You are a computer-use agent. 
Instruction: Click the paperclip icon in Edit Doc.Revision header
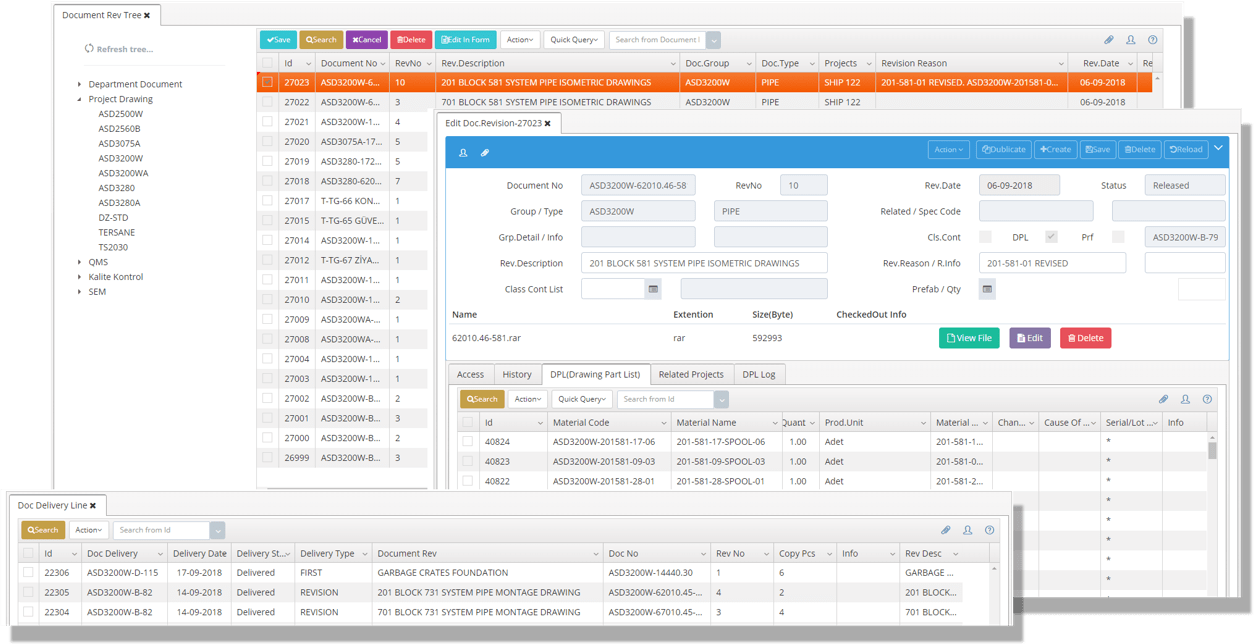coord(485,153)
